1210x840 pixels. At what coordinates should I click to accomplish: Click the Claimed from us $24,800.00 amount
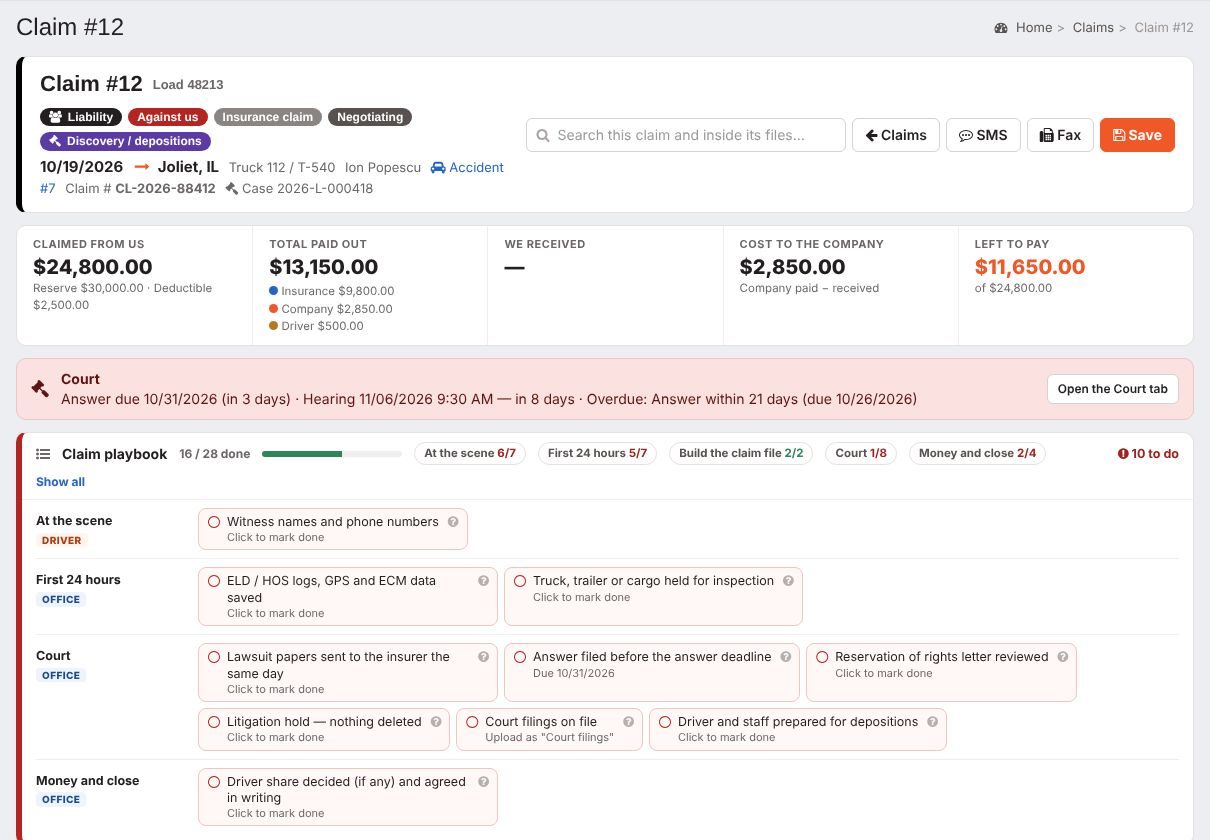[93, 267]
